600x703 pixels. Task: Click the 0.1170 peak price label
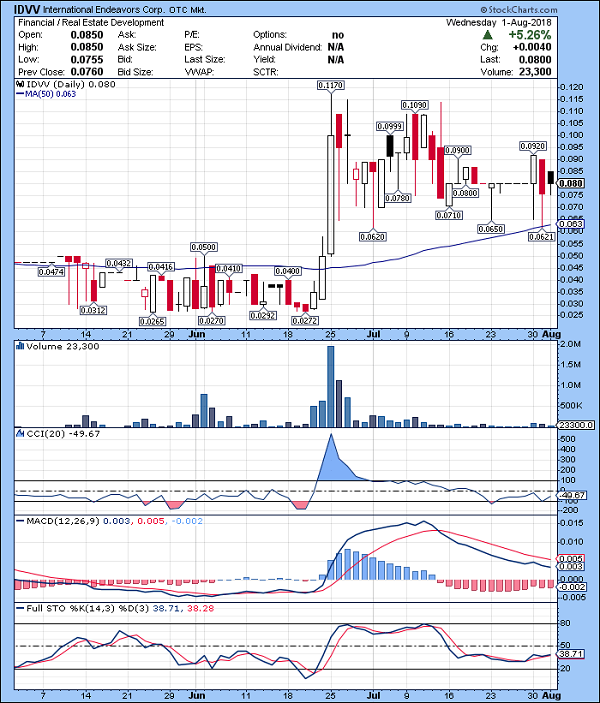point(330,85)
